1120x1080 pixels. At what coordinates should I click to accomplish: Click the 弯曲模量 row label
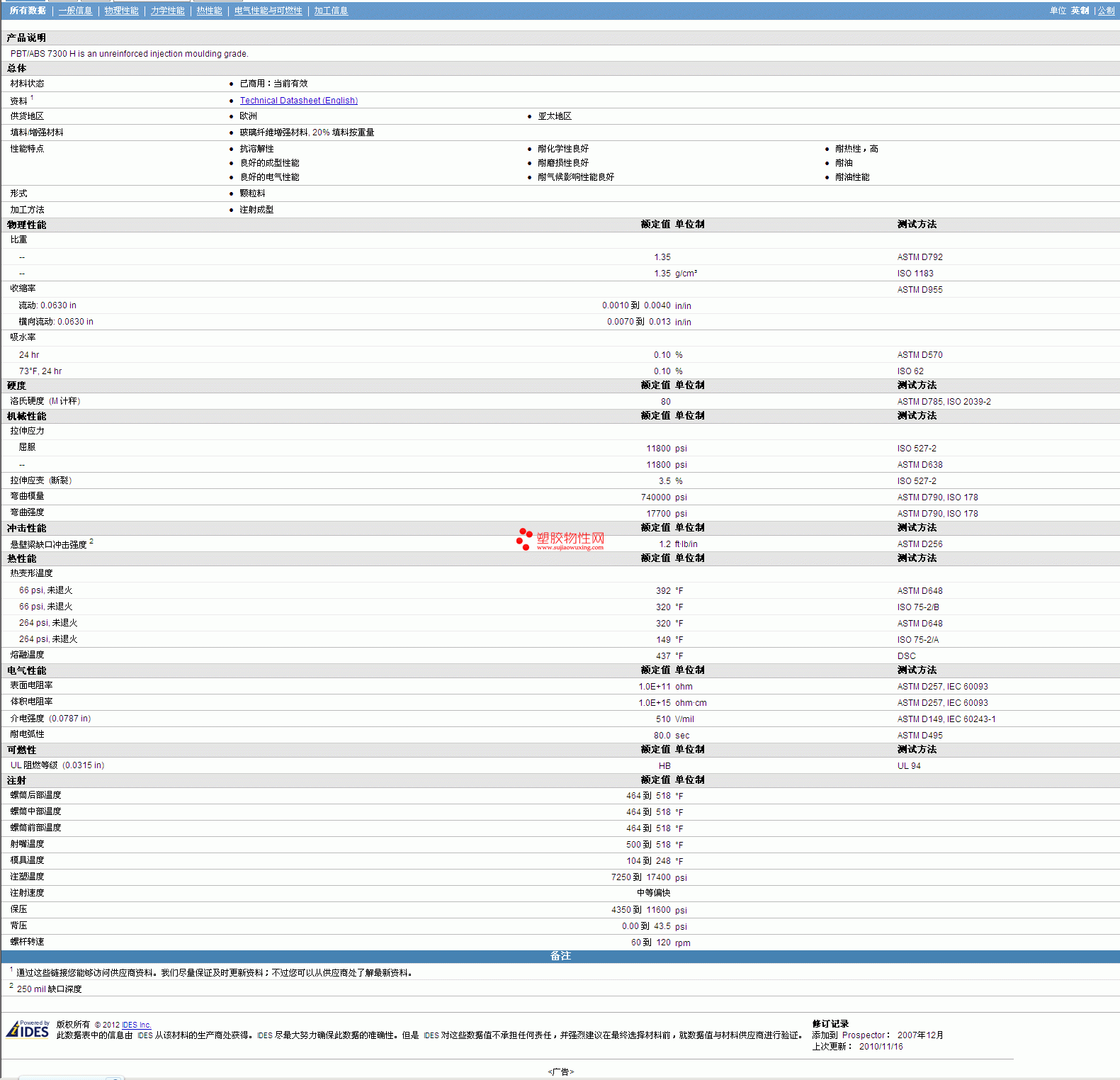tap(28, 496)
